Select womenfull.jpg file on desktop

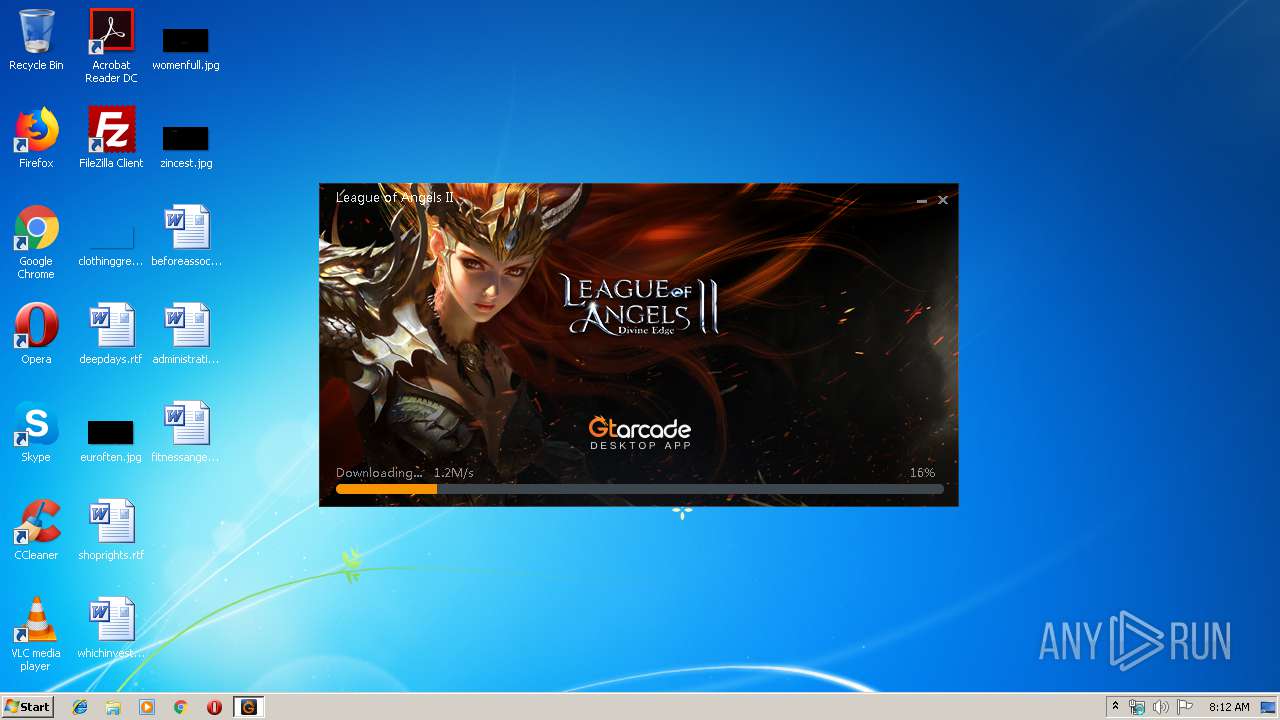coord(186,48)
